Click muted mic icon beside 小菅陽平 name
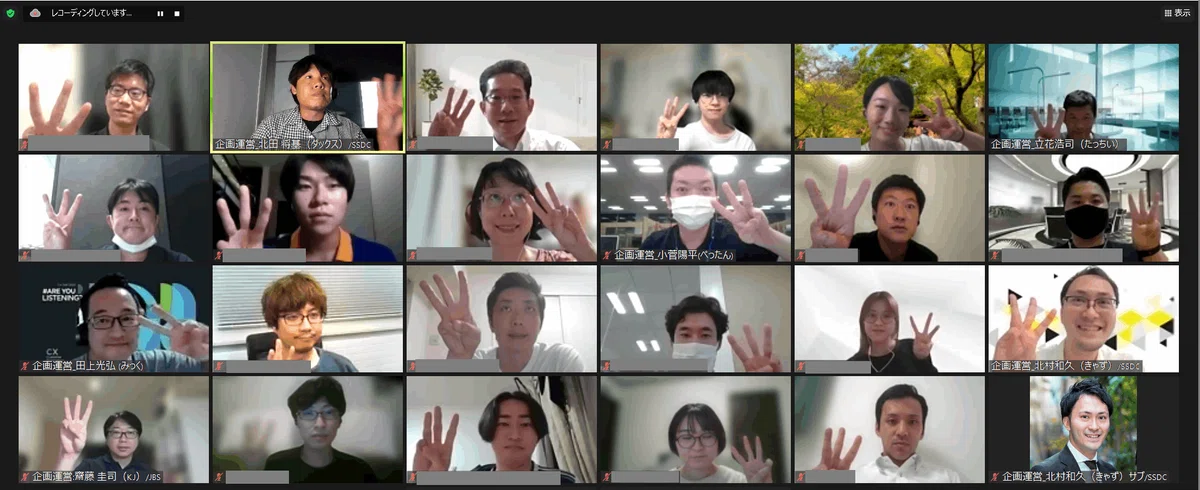Screen dimensions: 1200x490 pyautogui.click(x=607, y=255)
